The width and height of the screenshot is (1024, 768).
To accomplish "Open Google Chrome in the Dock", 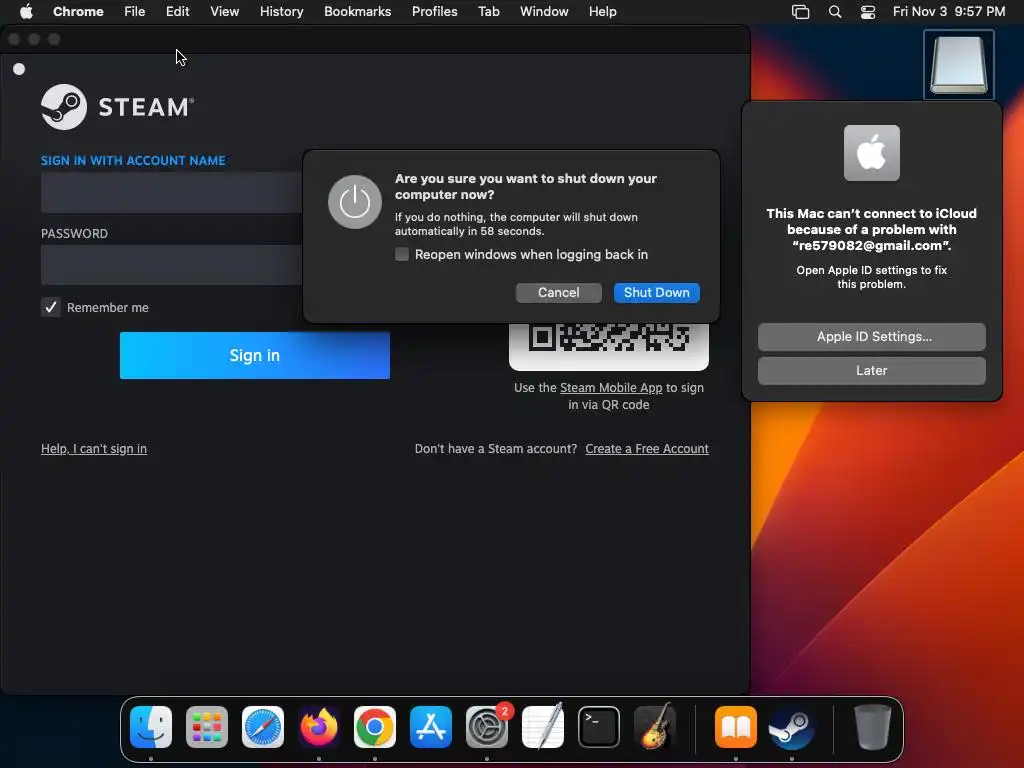I will (375, 727).
